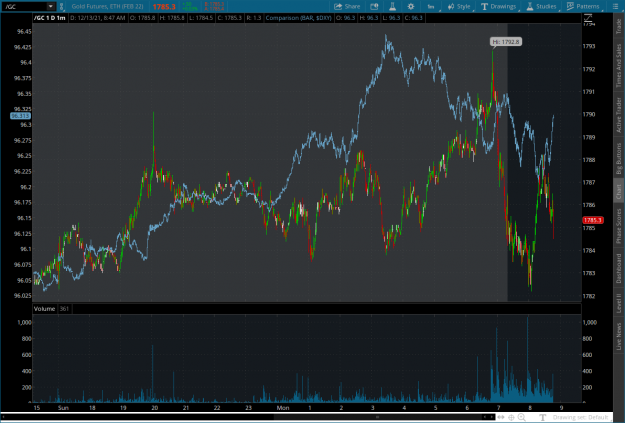Click Gold Futures, ETH (FEB 22) description
Viewport: 625px width, 423px height.
[x=107, y=6]
